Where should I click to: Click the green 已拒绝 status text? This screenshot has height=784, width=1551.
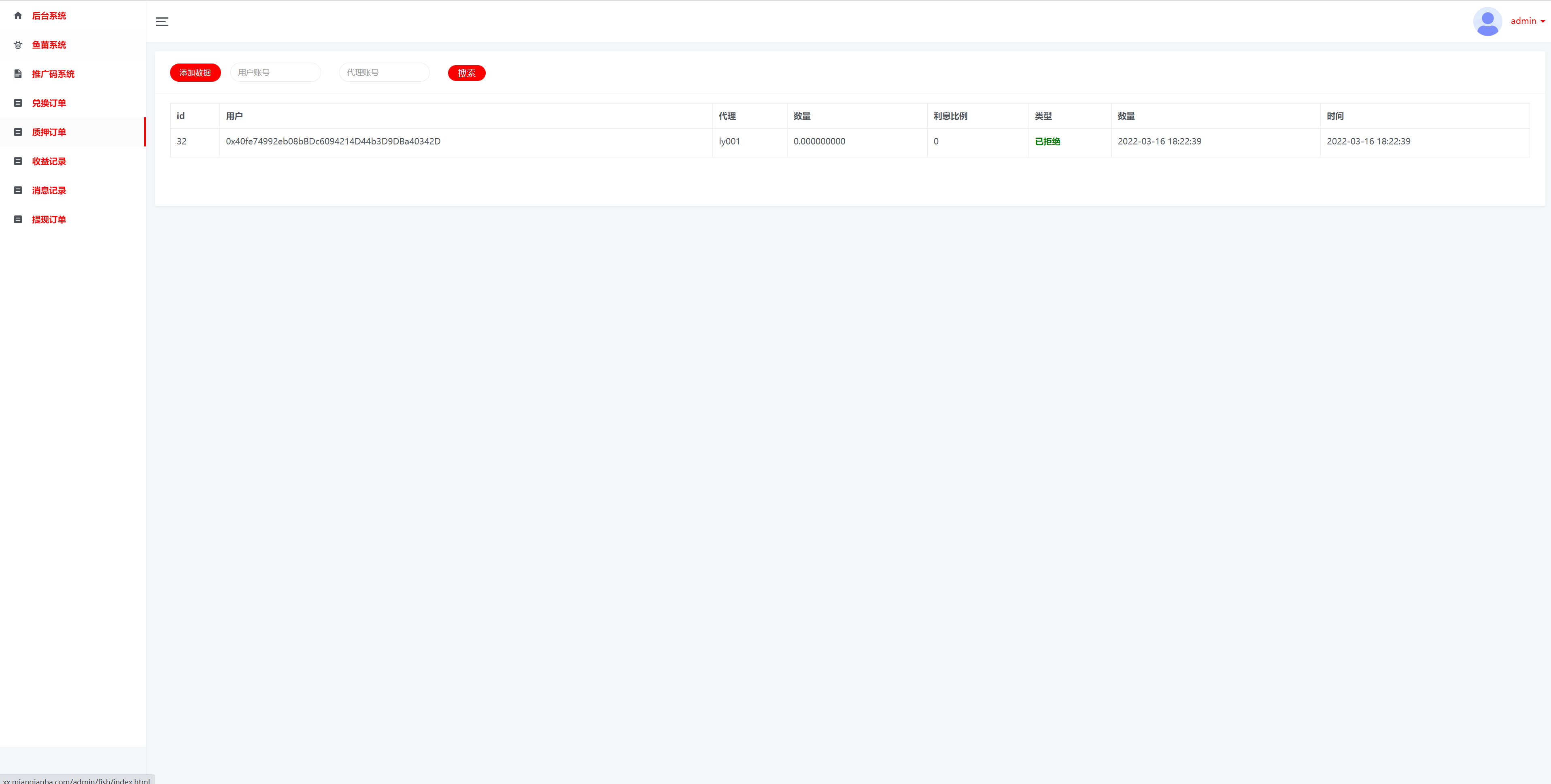click(x=1047, y=142)
